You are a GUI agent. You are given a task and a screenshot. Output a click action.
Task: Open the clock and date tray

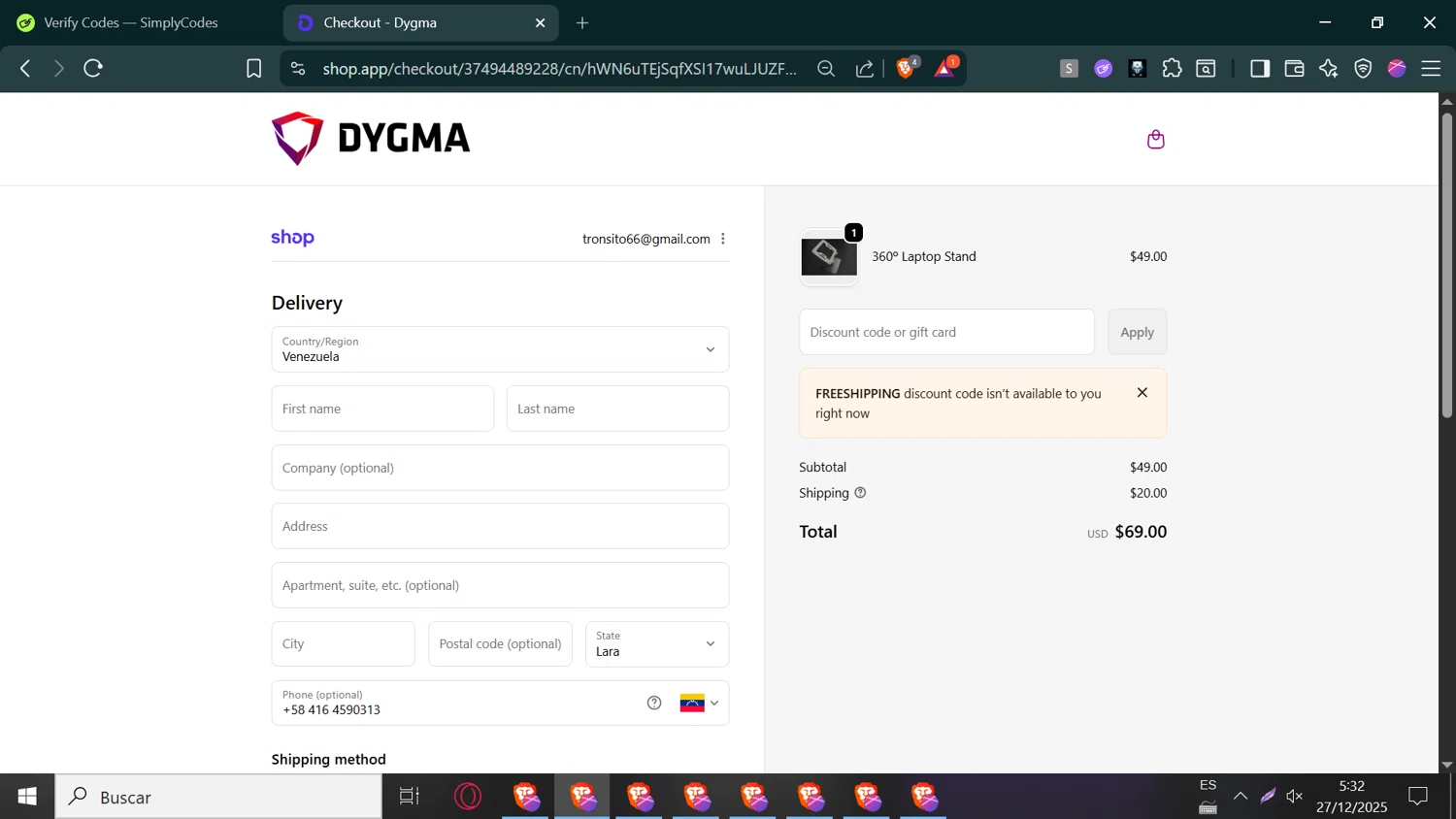1352,797
